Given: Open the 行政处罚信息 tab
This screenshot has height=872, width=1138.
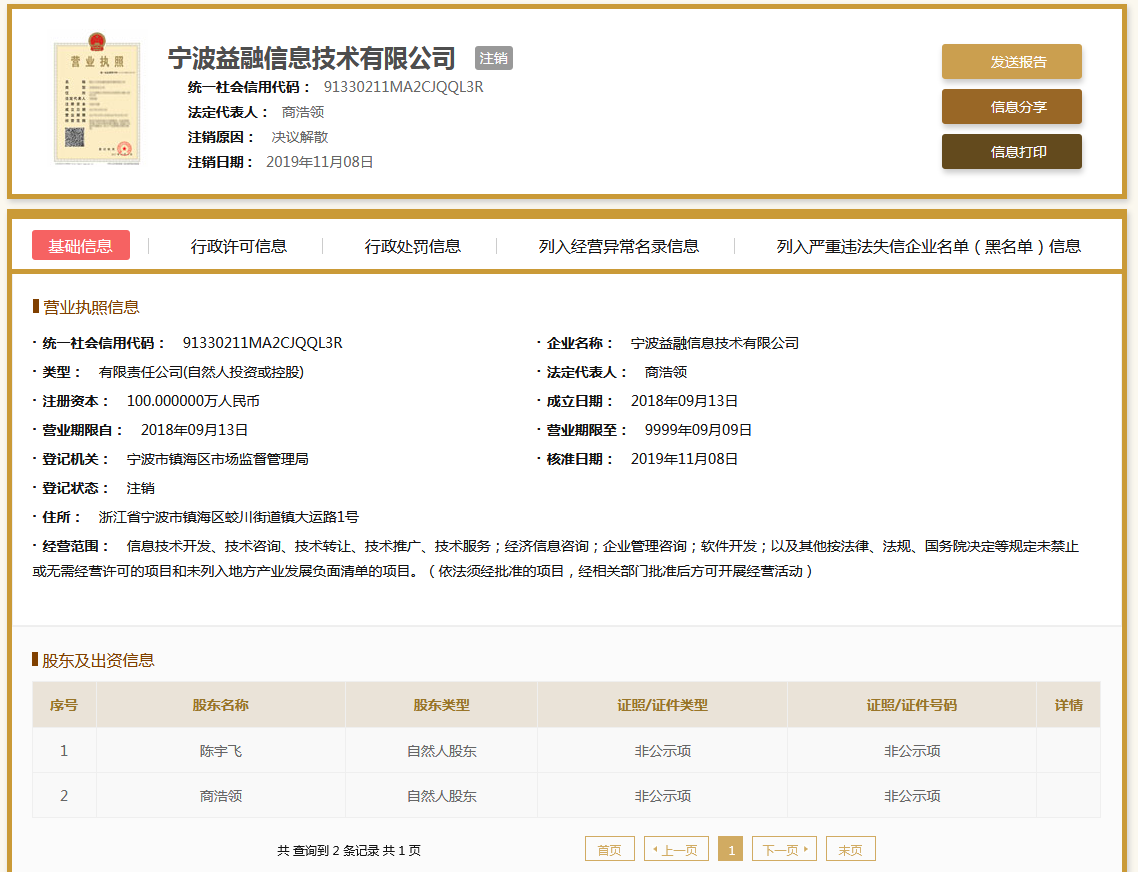Looking at the screenshot, I should tap(413, 246).
